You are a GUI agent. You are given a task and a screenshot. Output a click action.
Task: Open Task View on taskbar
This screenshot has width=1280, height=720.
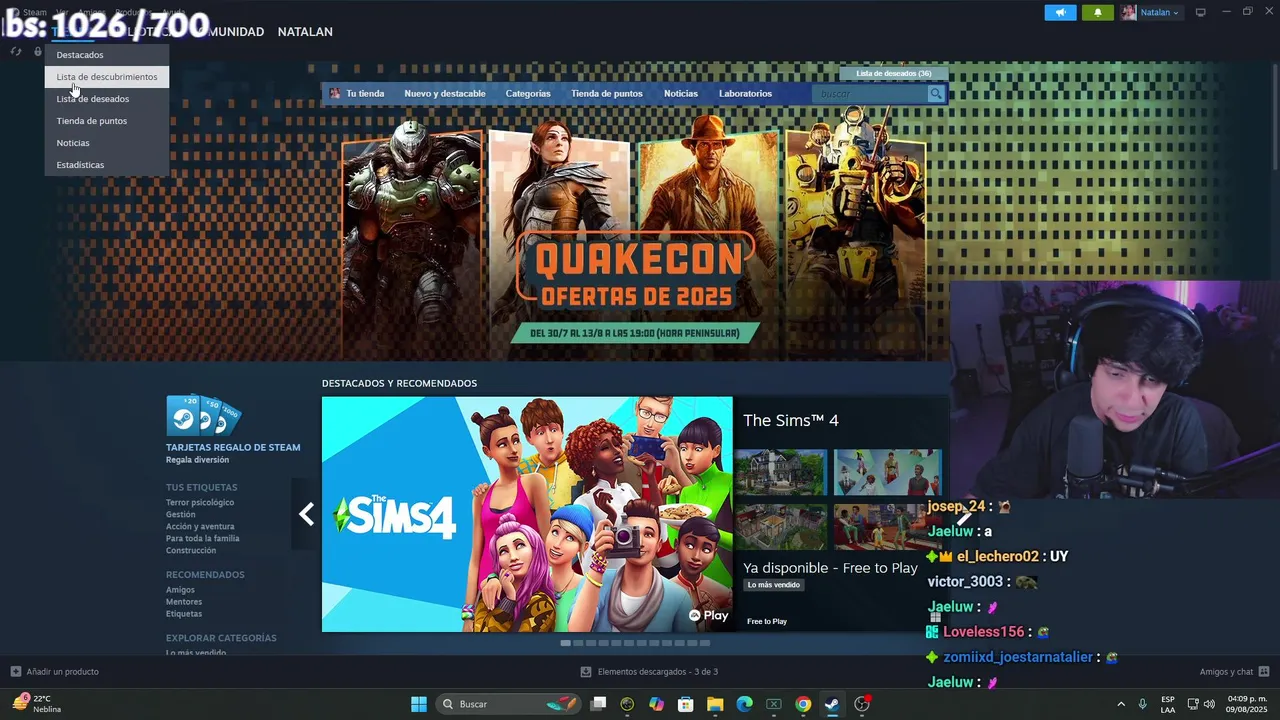click(x=598, y=704)
